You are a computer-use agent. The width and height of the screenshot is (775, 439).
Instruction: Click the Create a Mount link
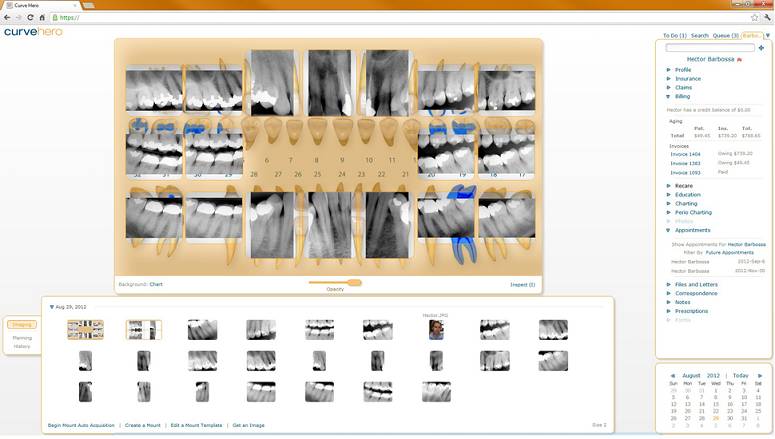pos(143,425)
